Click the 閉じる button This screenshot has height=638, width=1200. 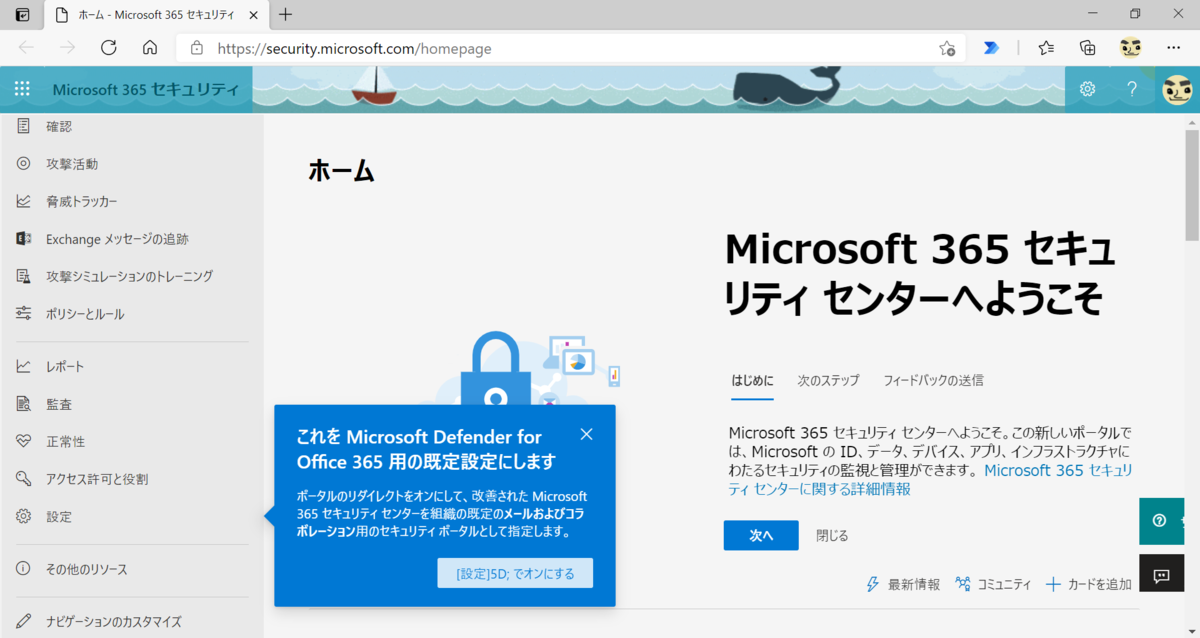point(832,535)
